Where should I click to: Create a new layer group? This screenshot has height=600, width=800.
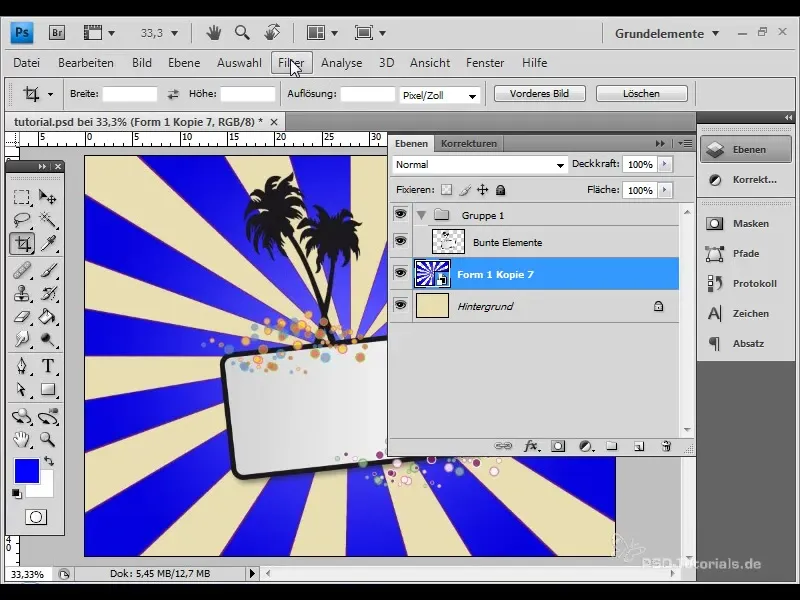pos(611,446)
